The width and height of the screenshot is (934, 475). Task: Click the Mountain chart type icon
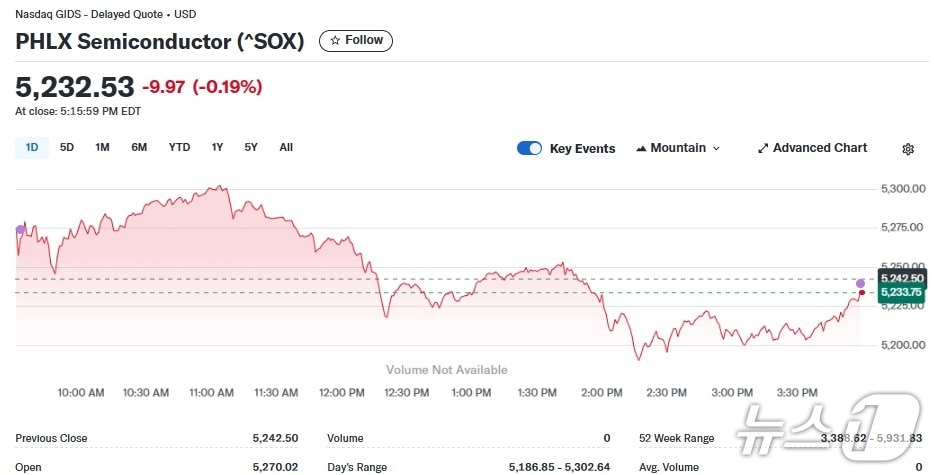click(x=641, y=149)
